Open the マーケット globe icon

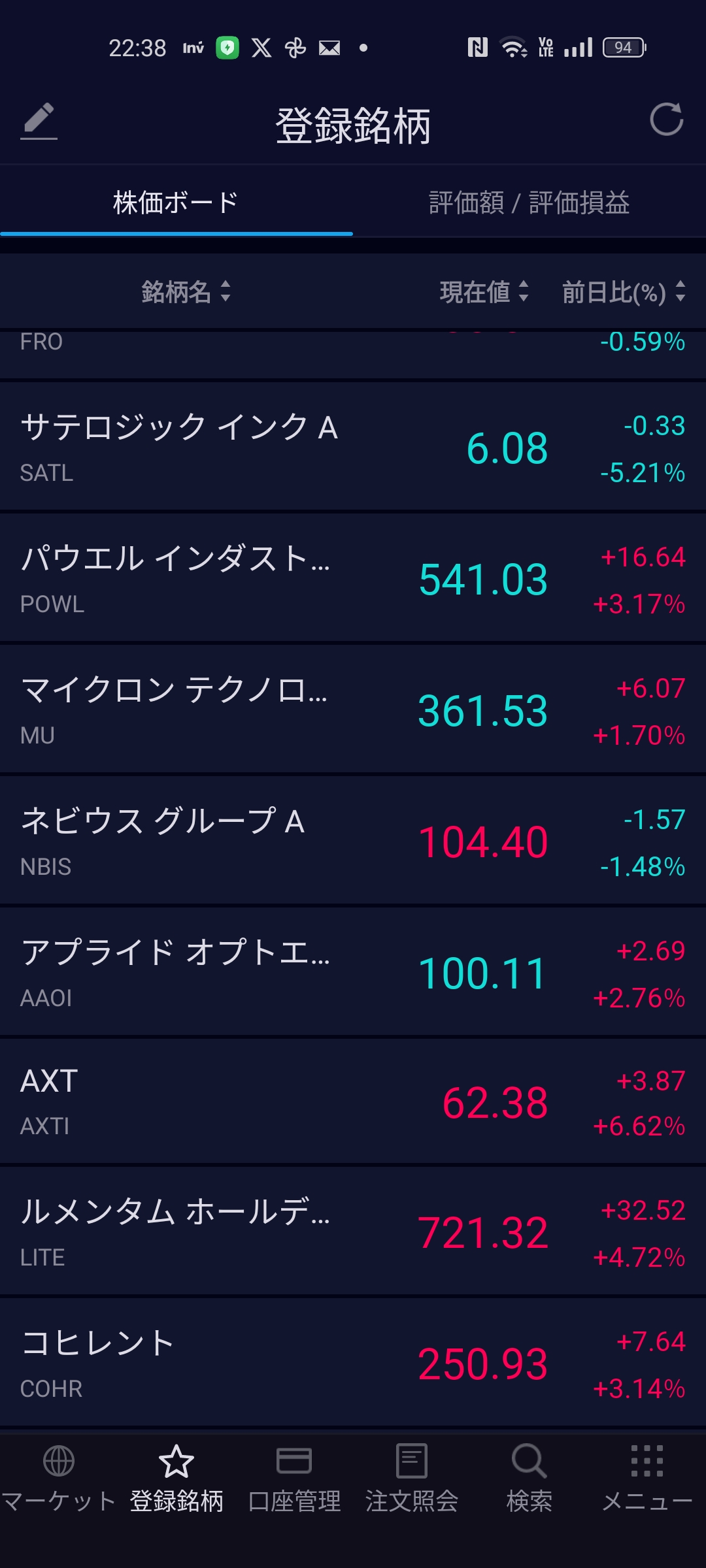(x=59, y=1461)
